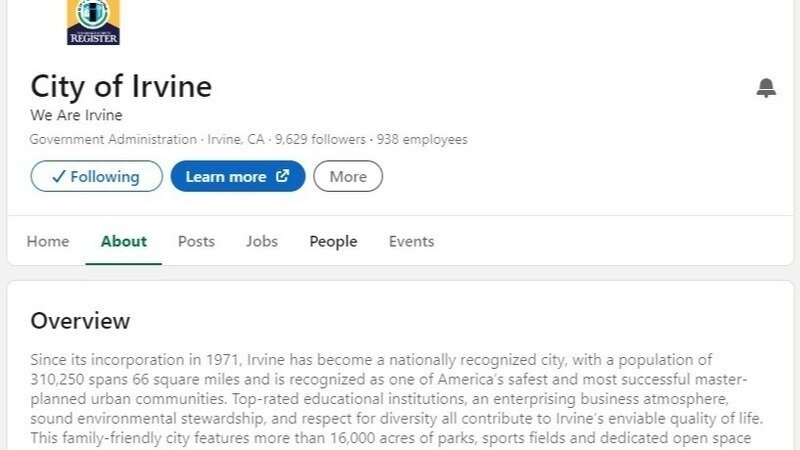Click the external link icon in Learn more
Screen dimensions: 800x450
(x=283, y=177)
